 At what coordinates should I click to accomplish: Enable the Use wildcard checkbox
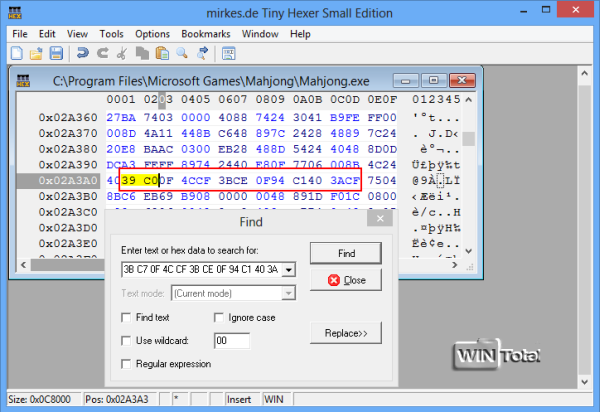coord(126,340)
